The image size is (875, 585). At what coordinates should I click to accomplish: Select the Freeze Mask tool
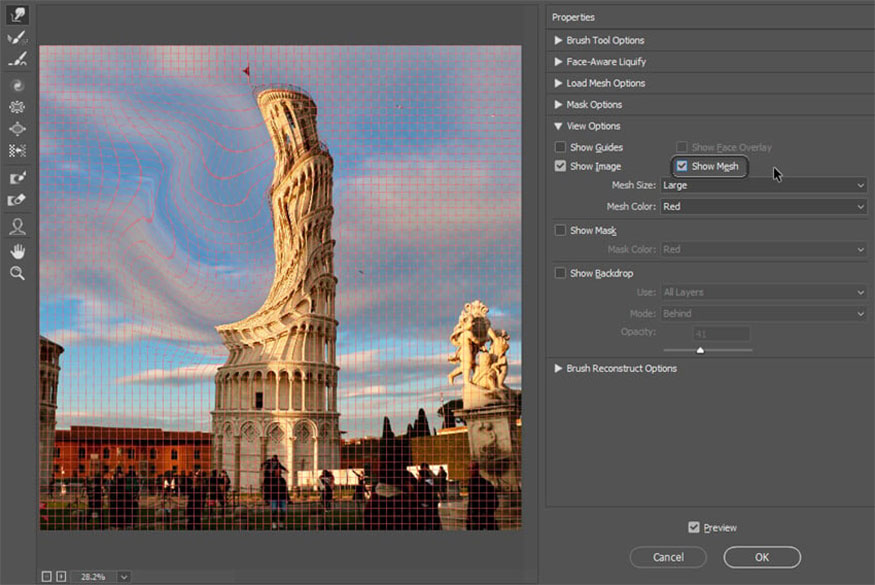[x=17, y=178]
